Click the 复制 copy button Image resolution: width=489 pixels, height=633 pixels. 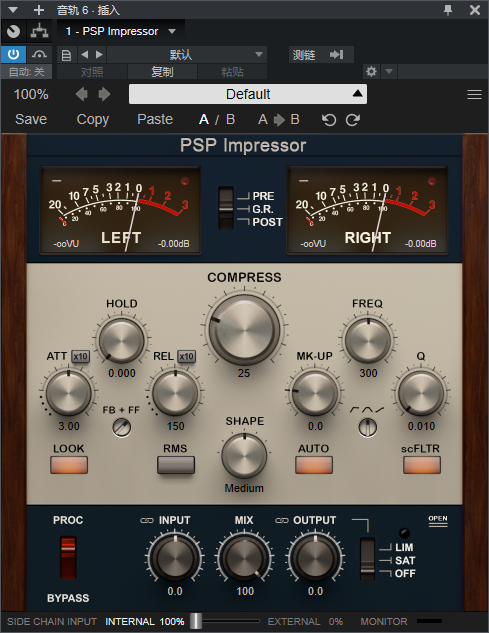click(x=162, y=72)
